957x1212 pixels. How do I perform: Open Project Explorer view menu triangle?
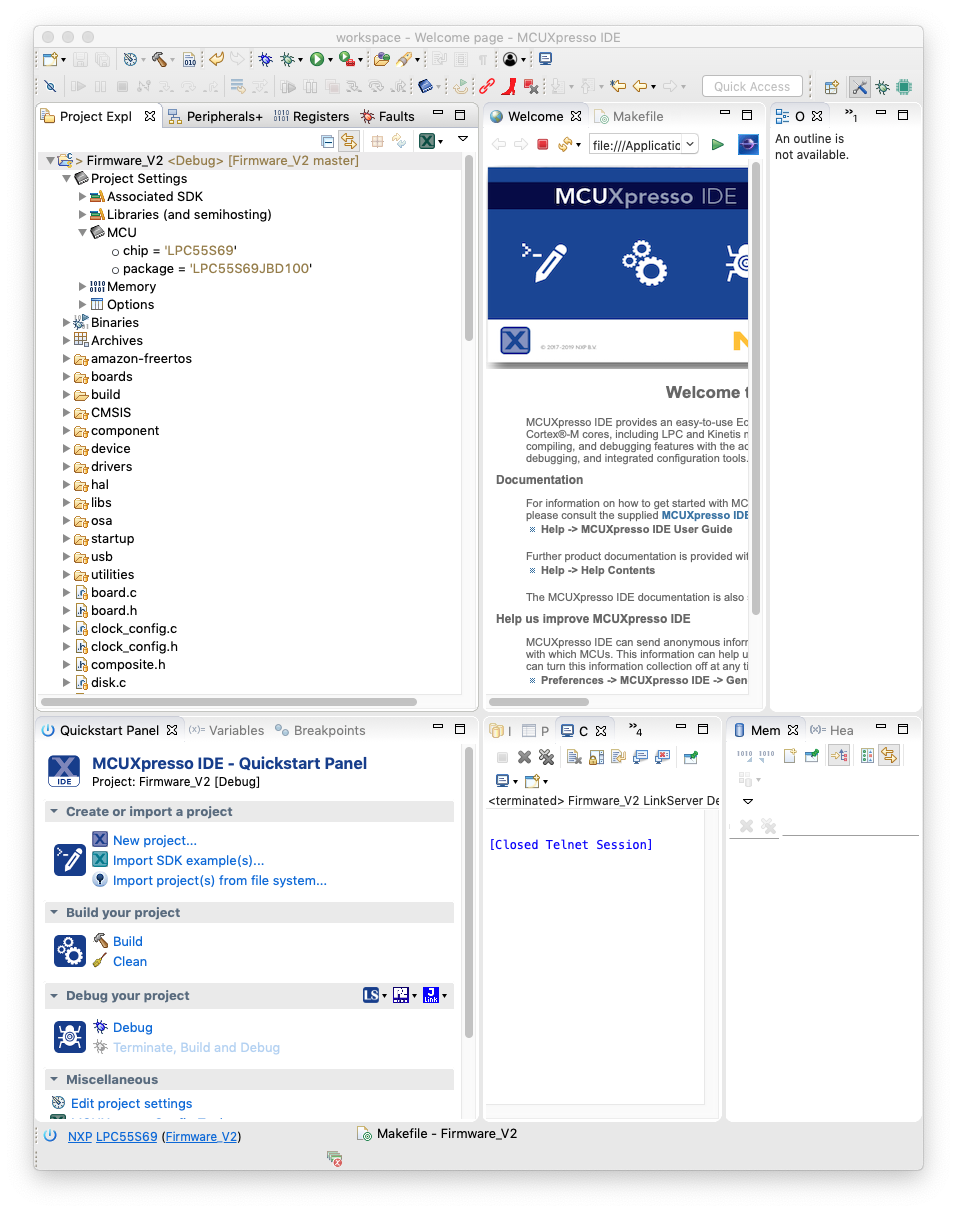point(463,140)
